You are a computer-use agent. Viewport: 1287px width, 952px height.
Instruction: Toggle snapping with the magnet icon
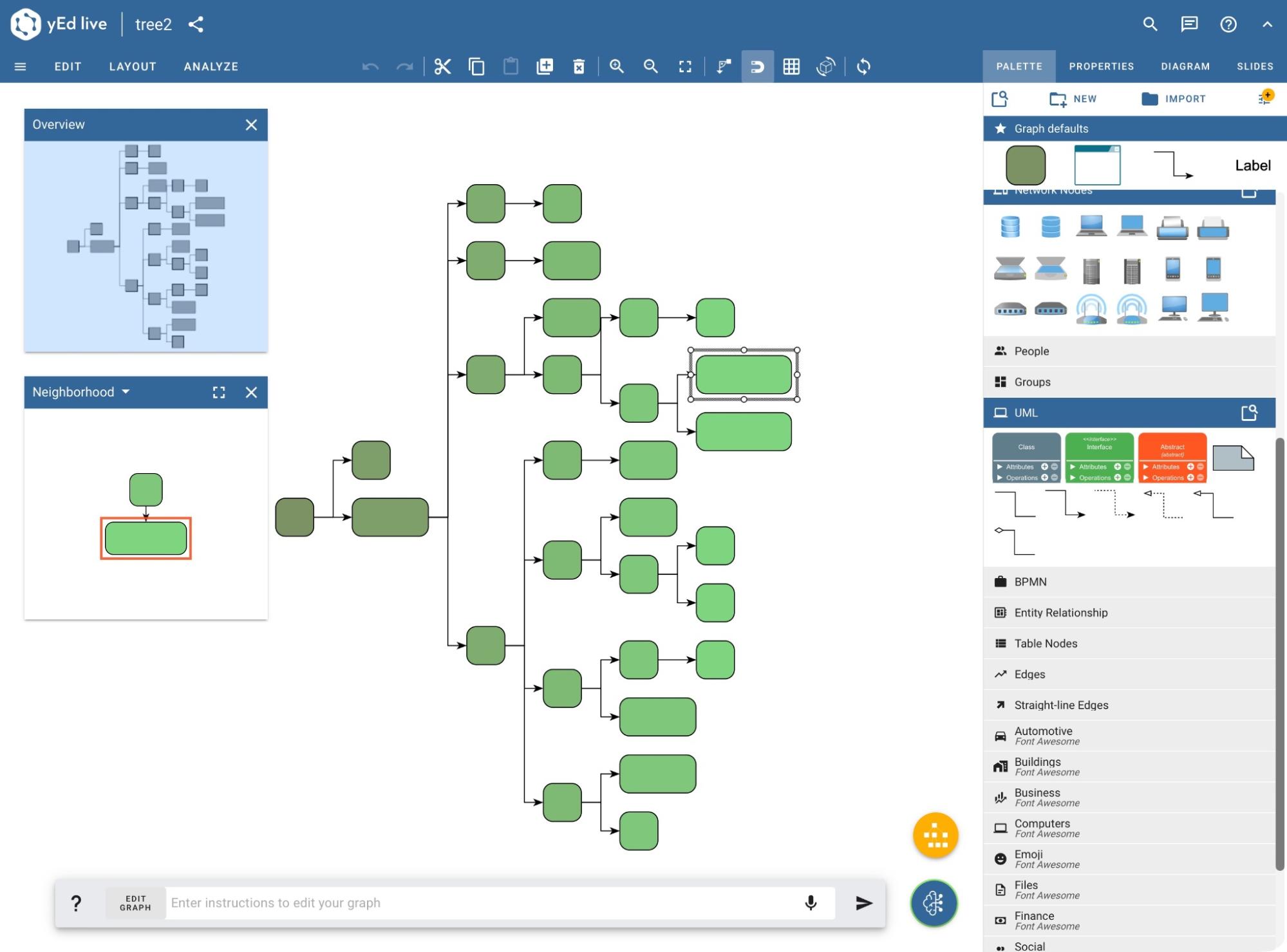pyautogui.click(x=758, y=66)
